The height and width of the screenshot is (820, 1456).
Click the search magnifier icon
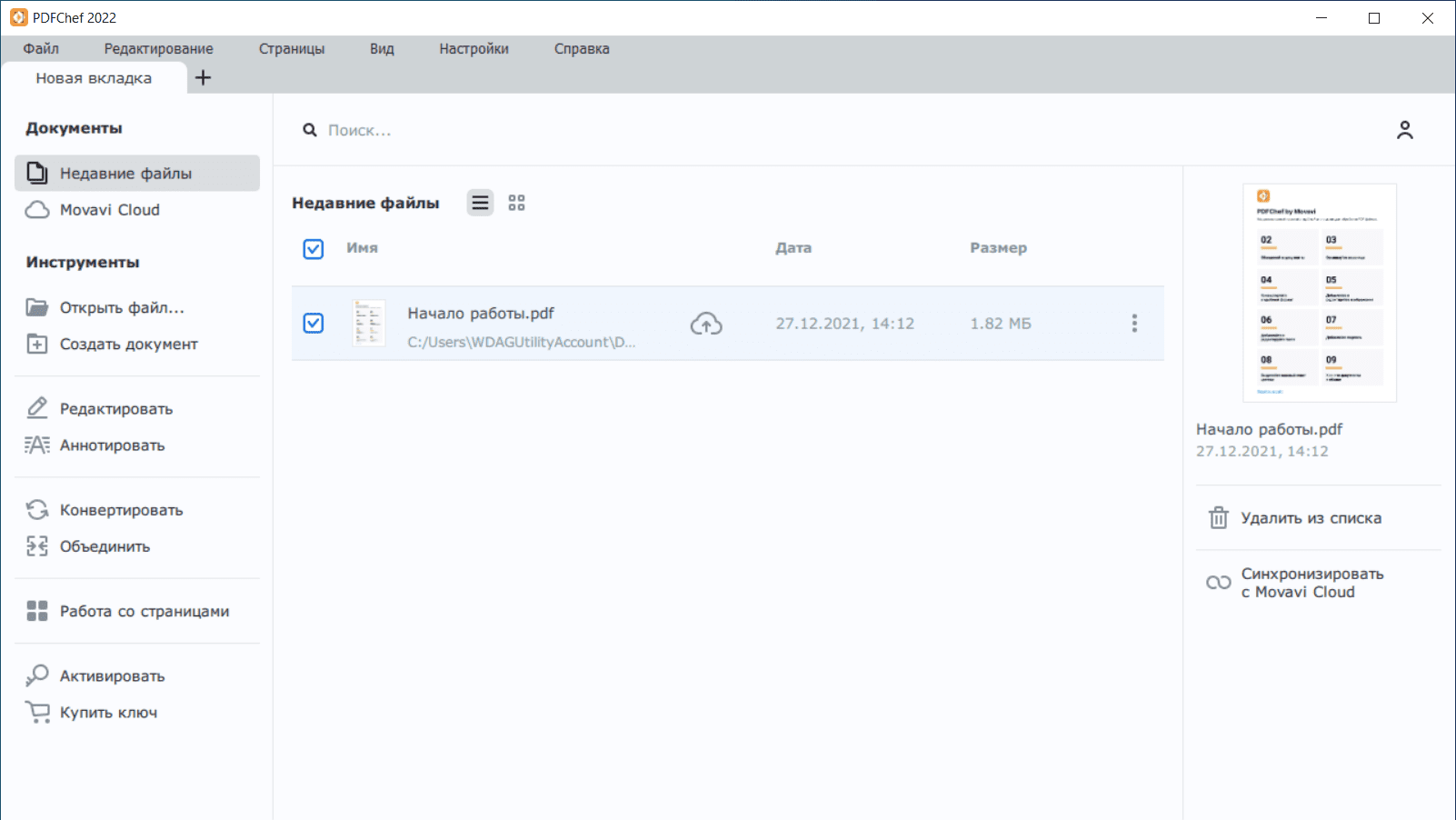[310, 130]
